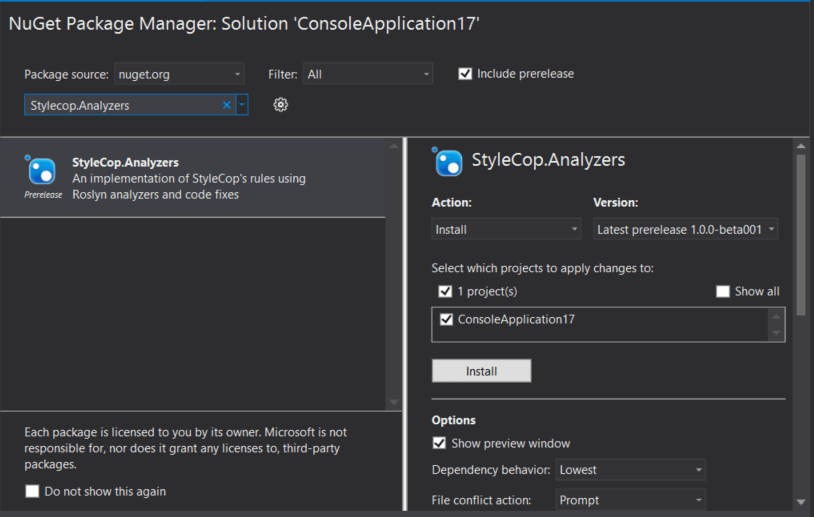
Task: Click the Prerelease label under package icon
Action: pos(43,195)
